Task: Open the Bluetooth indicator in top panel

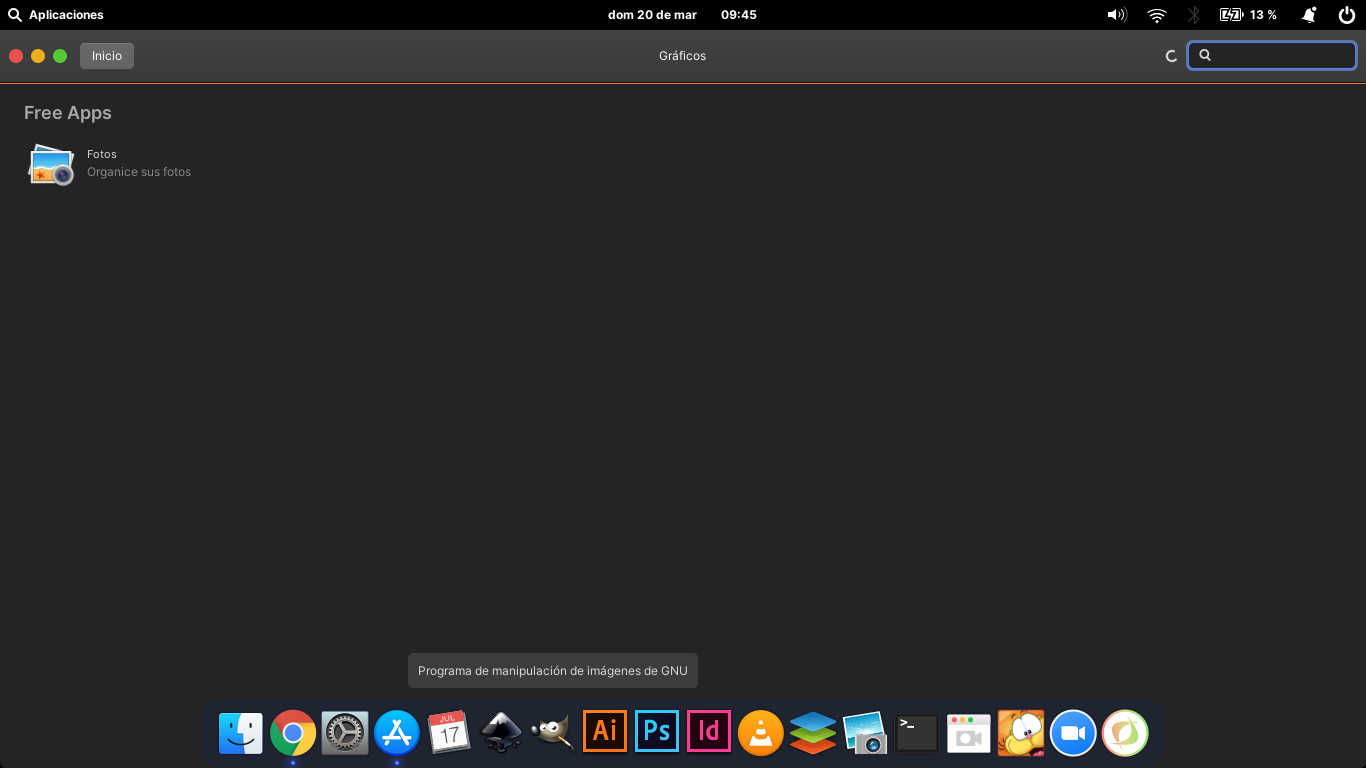Action: 1193,15
